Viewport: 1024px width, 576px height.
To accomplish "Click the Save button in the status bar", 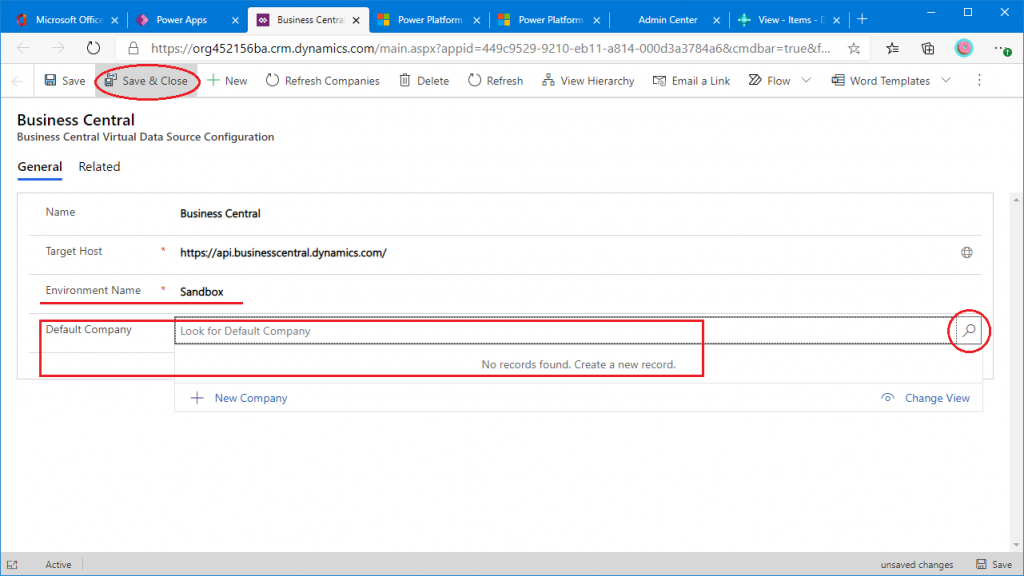I will (x=994, y=564).
